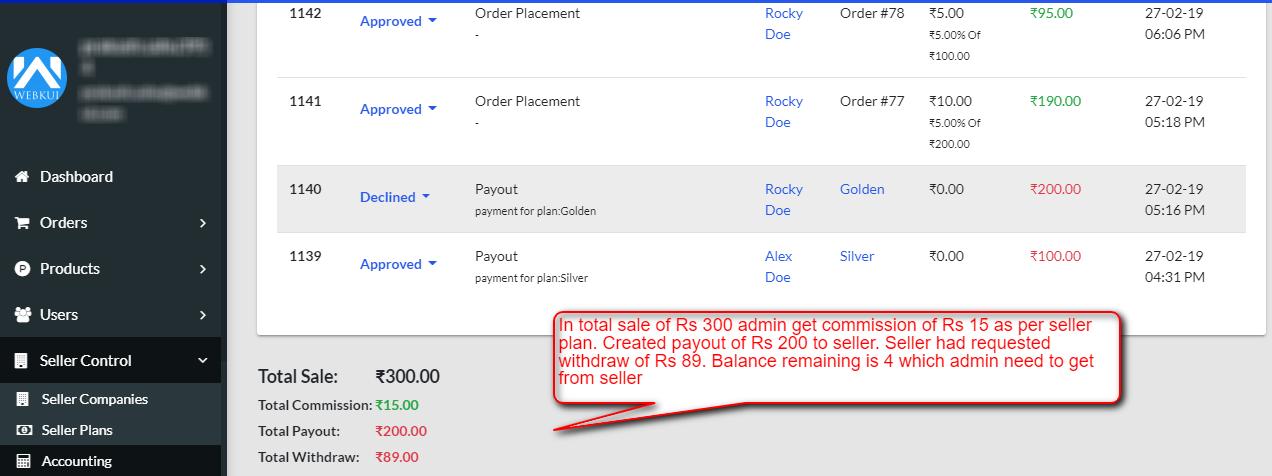Open Approved status dropdown for transaction 1142
The image size is (1272, 476).
(x=398, y=21)
